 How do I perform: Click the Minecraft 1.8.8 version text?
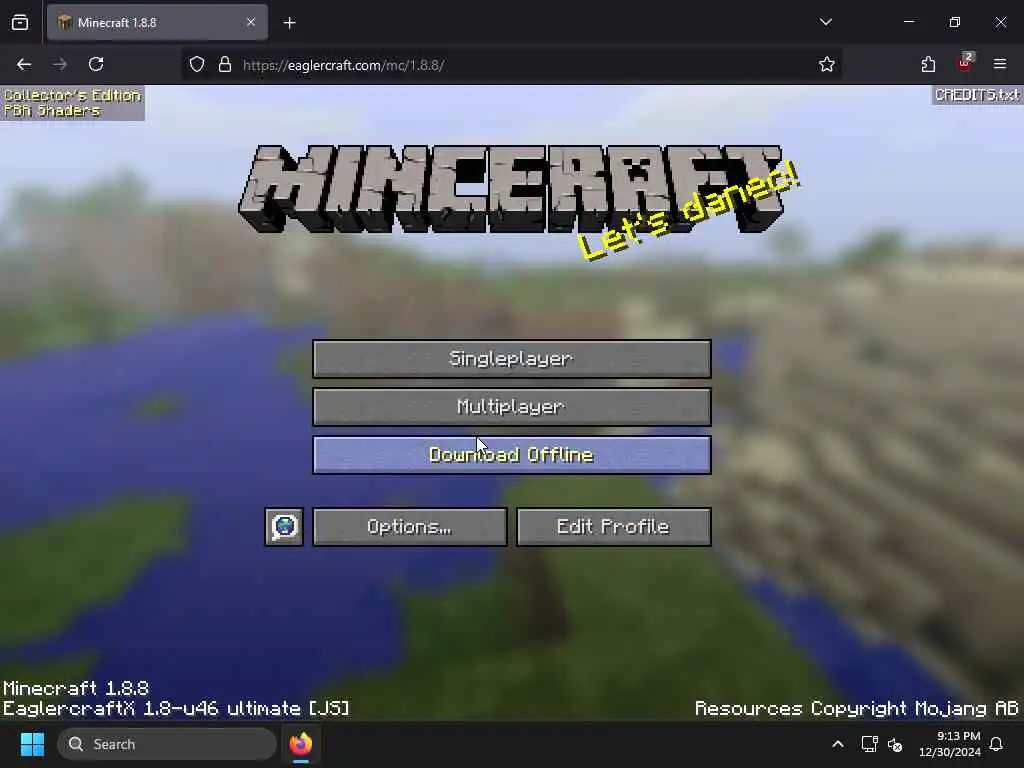pos(76,688)
